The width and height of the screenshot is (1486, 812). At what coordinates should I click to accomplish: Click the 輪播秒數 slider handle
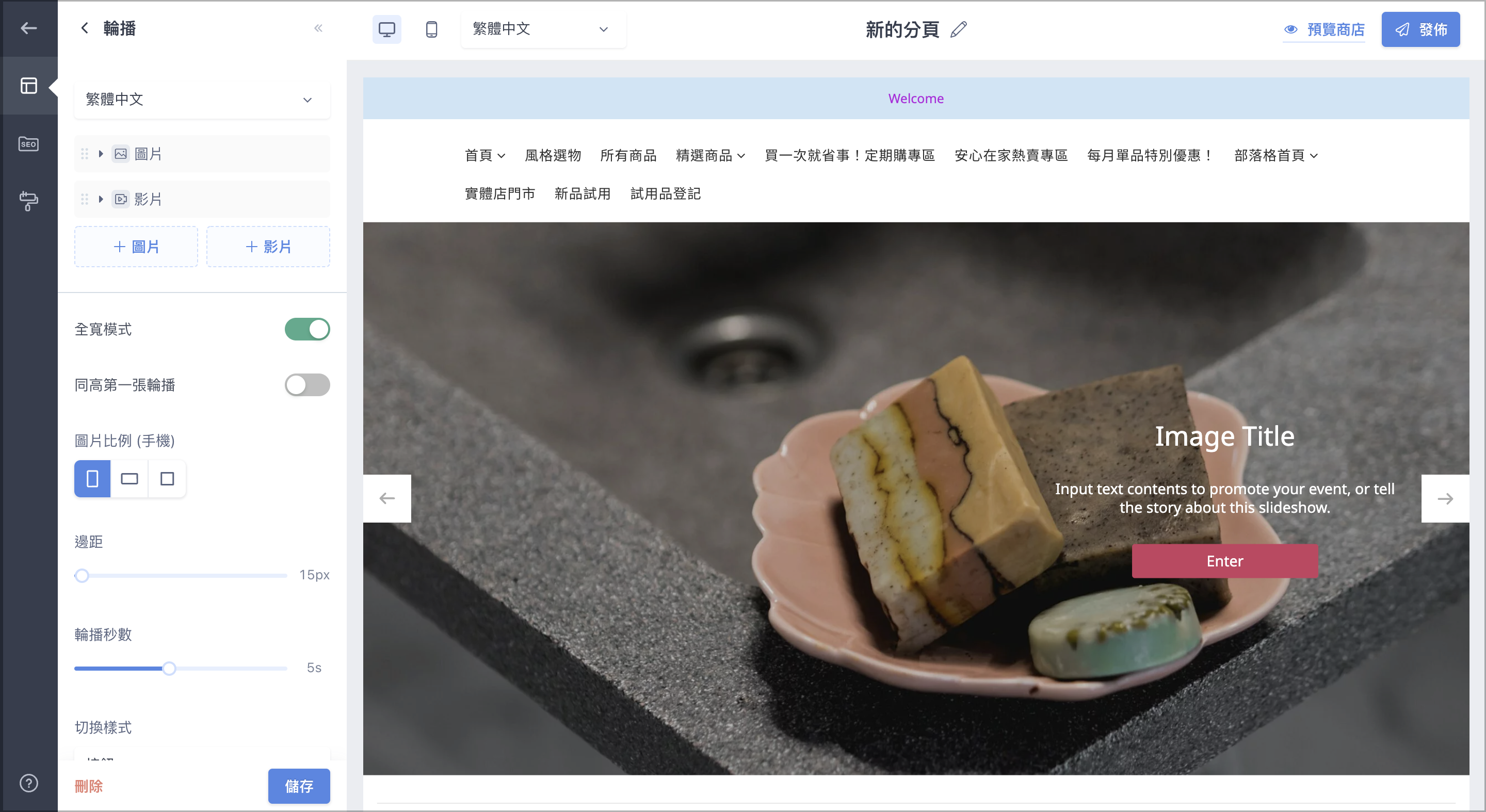pyautogui.click(x=169, y=669)
